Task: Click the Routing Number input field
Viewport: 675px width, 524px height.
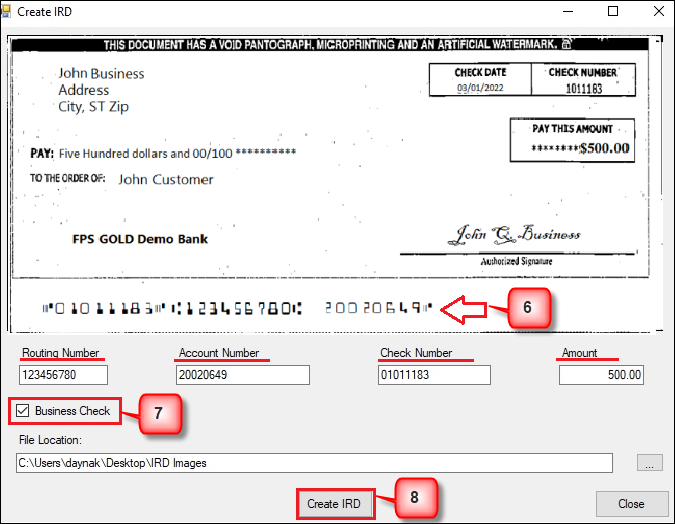Action: click(x=63, y=375)
